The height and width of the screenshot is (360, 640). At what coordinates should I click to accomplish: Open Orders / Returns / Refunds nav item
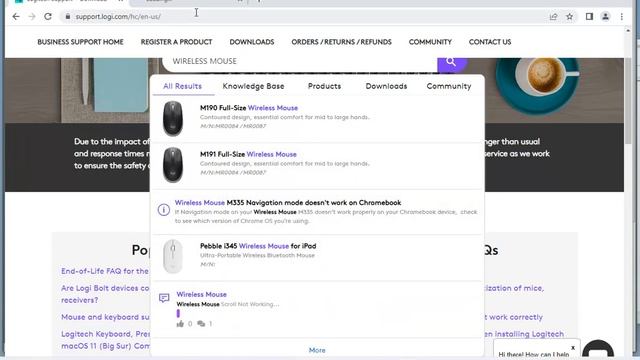point(342,42)
